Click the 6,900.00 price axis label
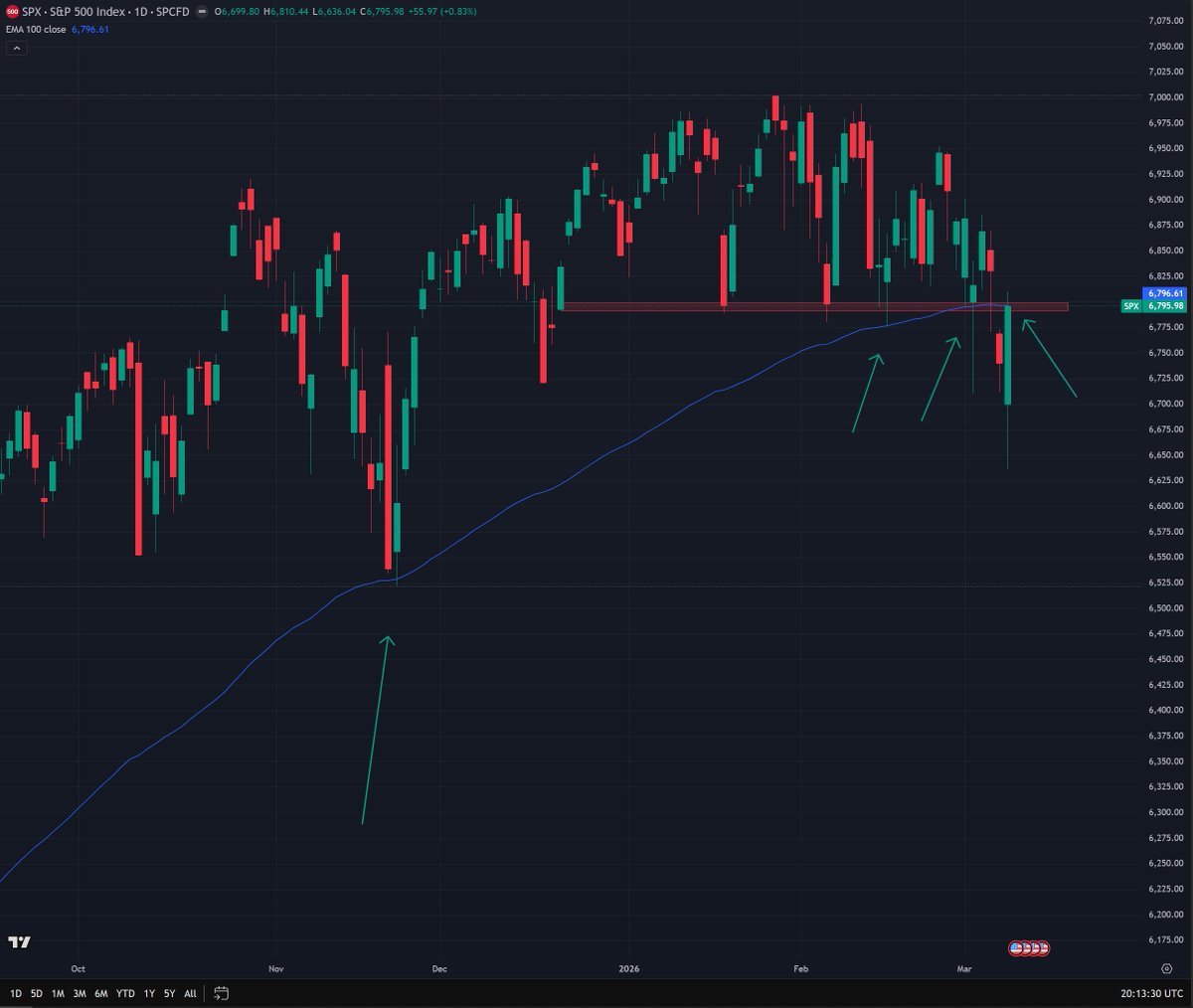 (1165, 200)
